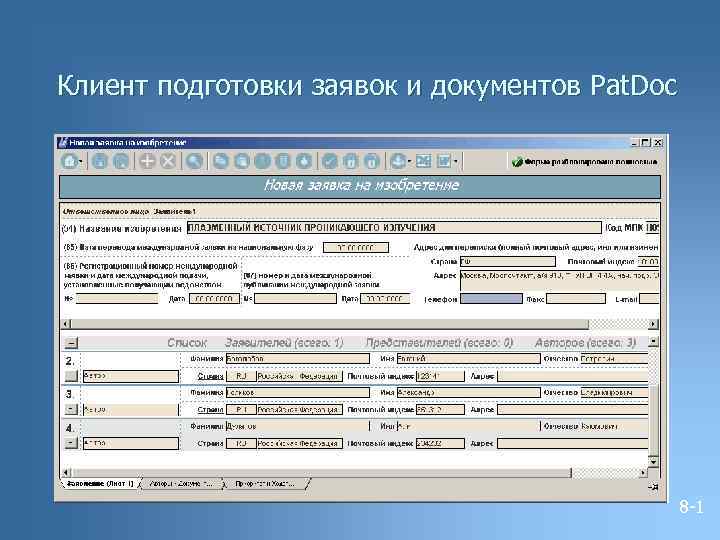This screenshot has width=720, height=540.
Task: Click left arrow of lower horizontal scrollbar
Action: (66, 472)
